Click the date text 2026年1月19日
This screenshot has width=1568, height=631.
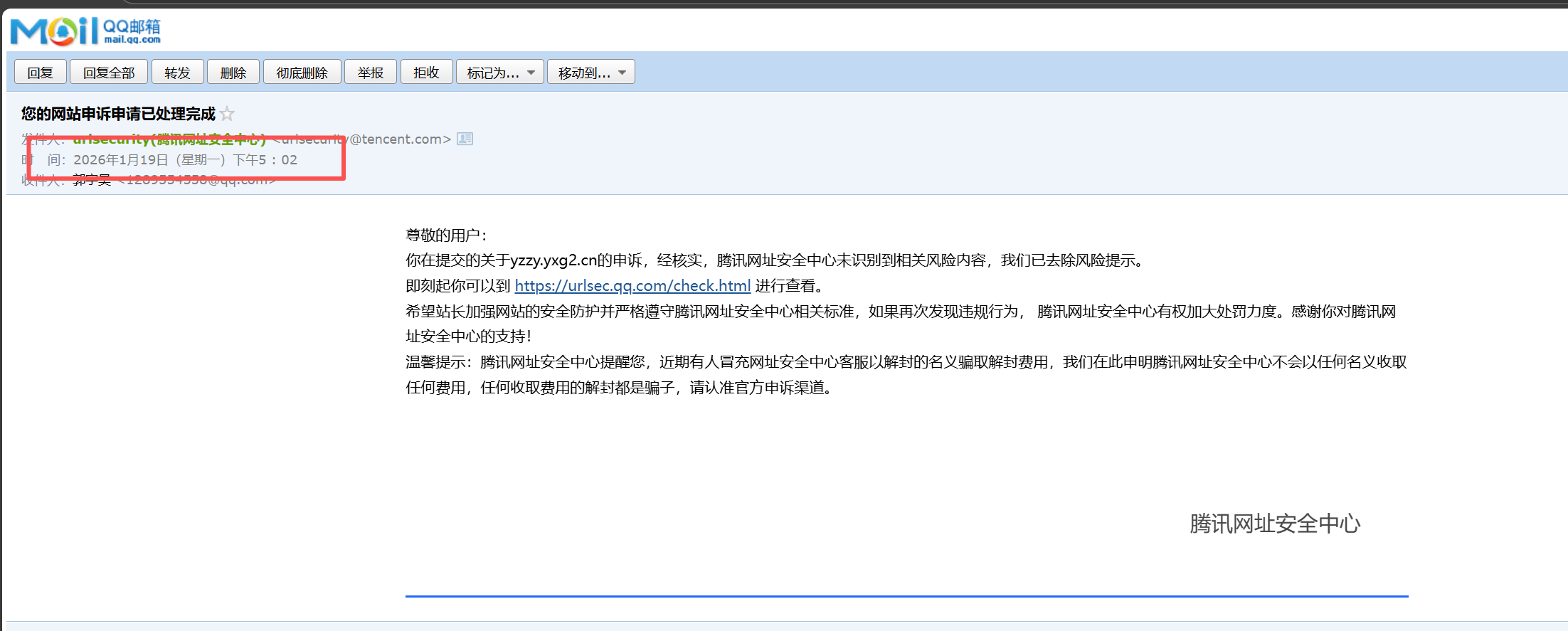(121, 160)
